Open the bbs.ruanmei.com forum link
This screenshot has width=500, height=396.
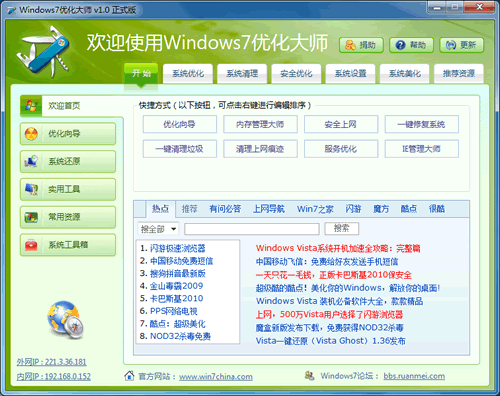pos(414,376)
